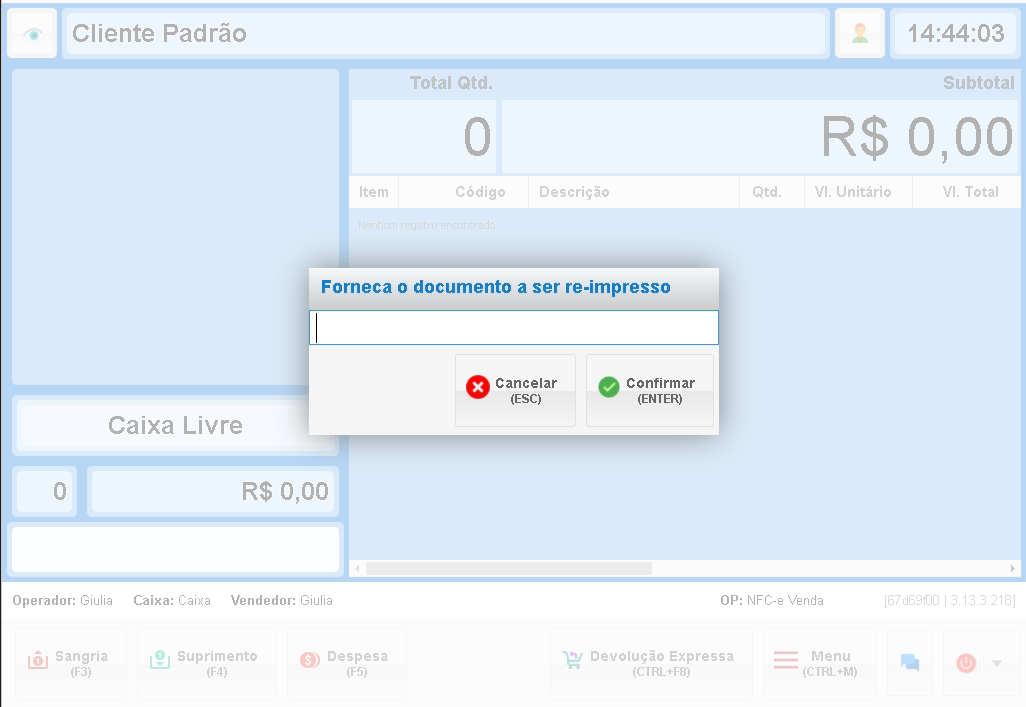Image resolution: width=1026 pixels, height=707 pixels.
Task: Confirm the document re-print
Action: click(650, 391)
